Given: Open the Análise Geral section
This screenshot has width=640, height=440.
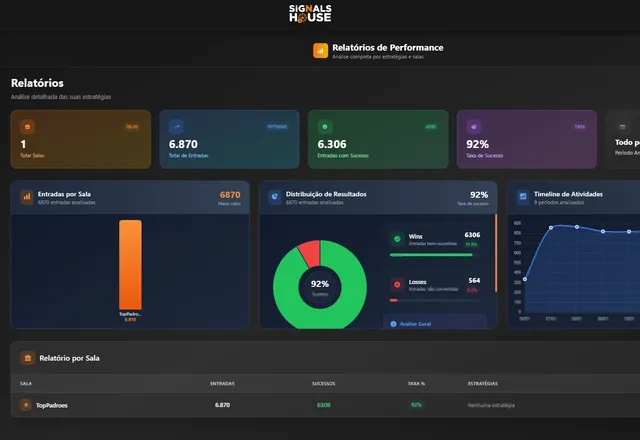Looking at the screenshot, I should [x=435, y=322].
